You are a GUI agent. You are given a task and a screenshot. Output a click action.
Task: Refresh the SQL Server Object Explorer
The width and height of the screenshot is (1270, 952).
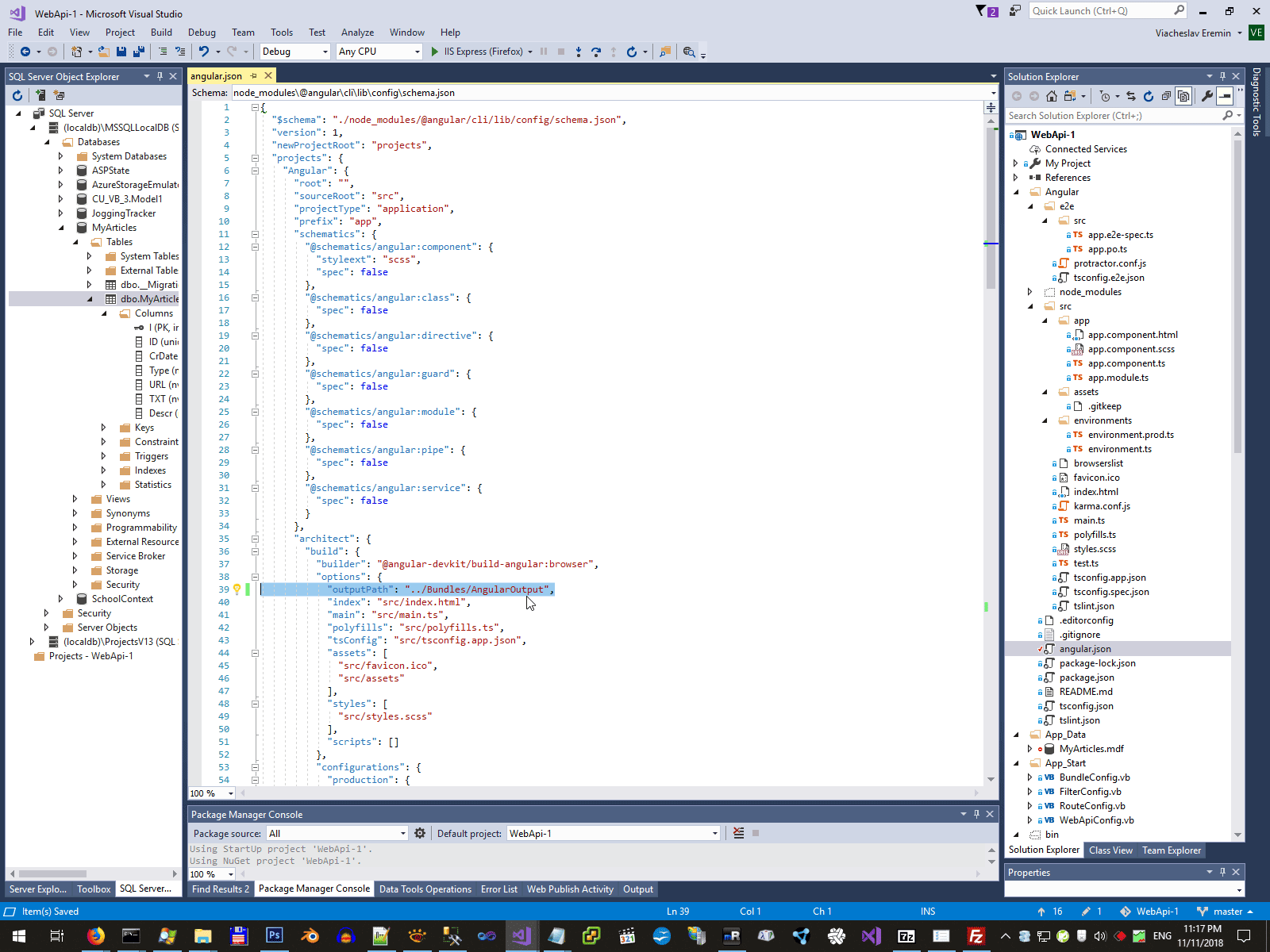click(17, 95)
